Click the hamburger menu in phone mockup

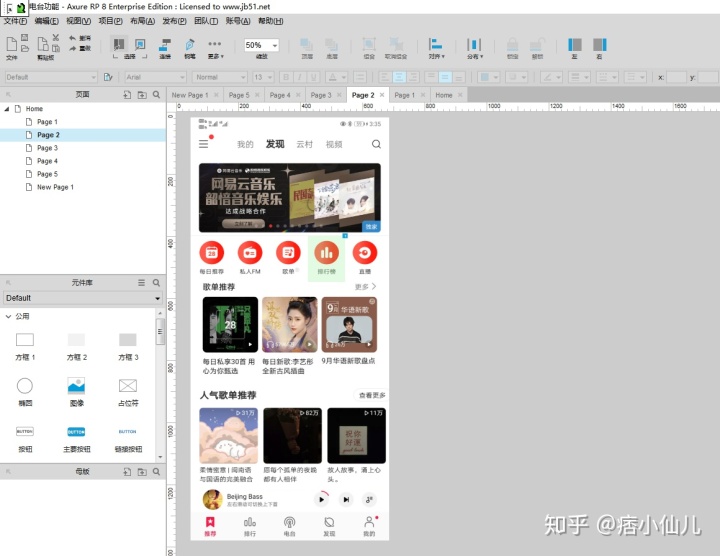coord(203,144)
